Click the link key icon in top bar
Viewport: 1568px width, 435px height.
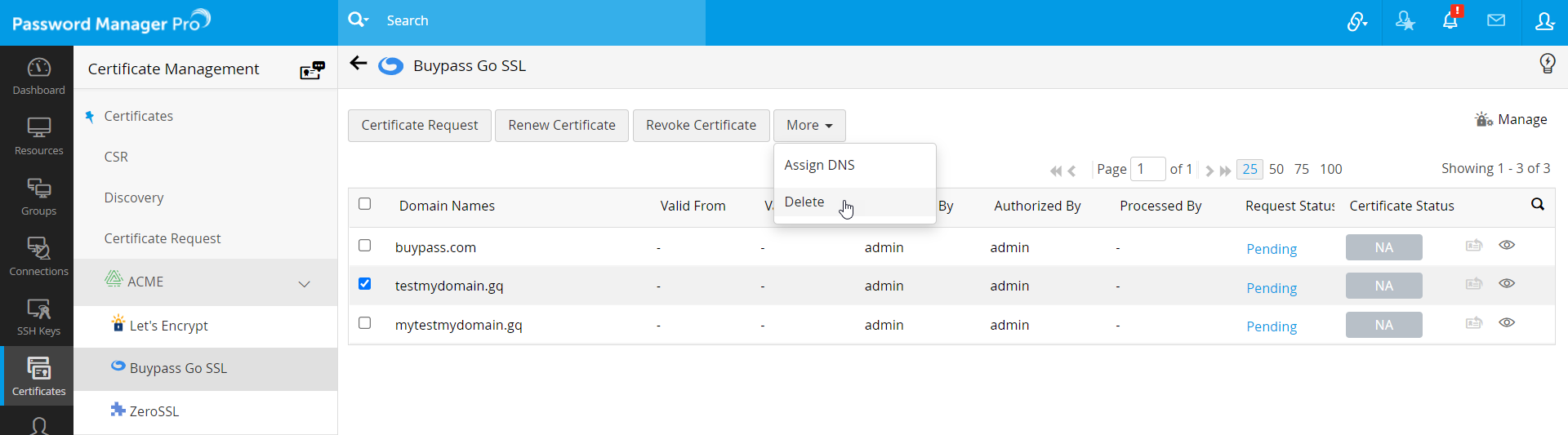click(x=1357, y=21)
